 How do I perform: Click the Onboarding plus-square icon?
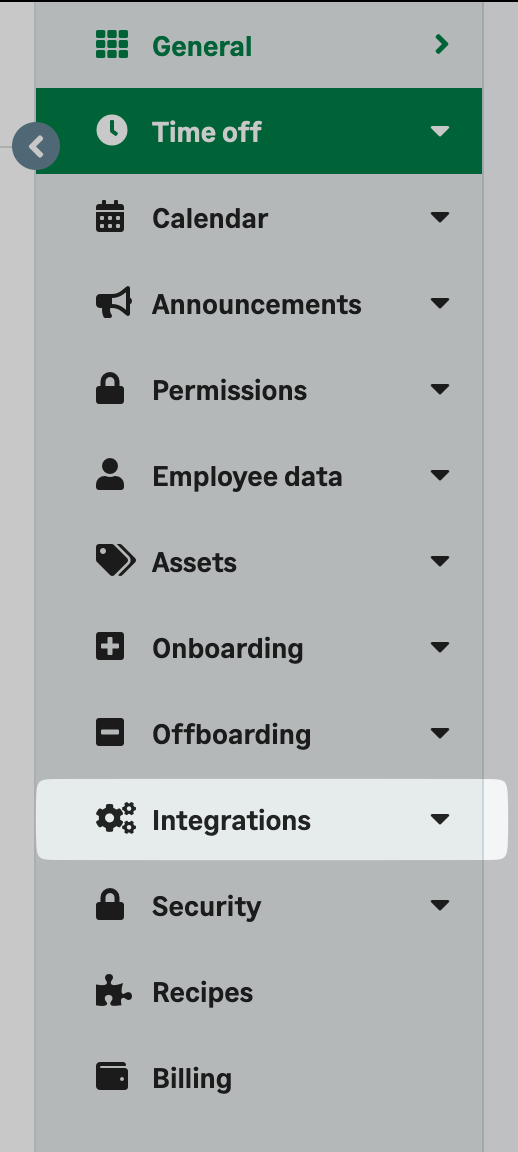coord(110,647)
